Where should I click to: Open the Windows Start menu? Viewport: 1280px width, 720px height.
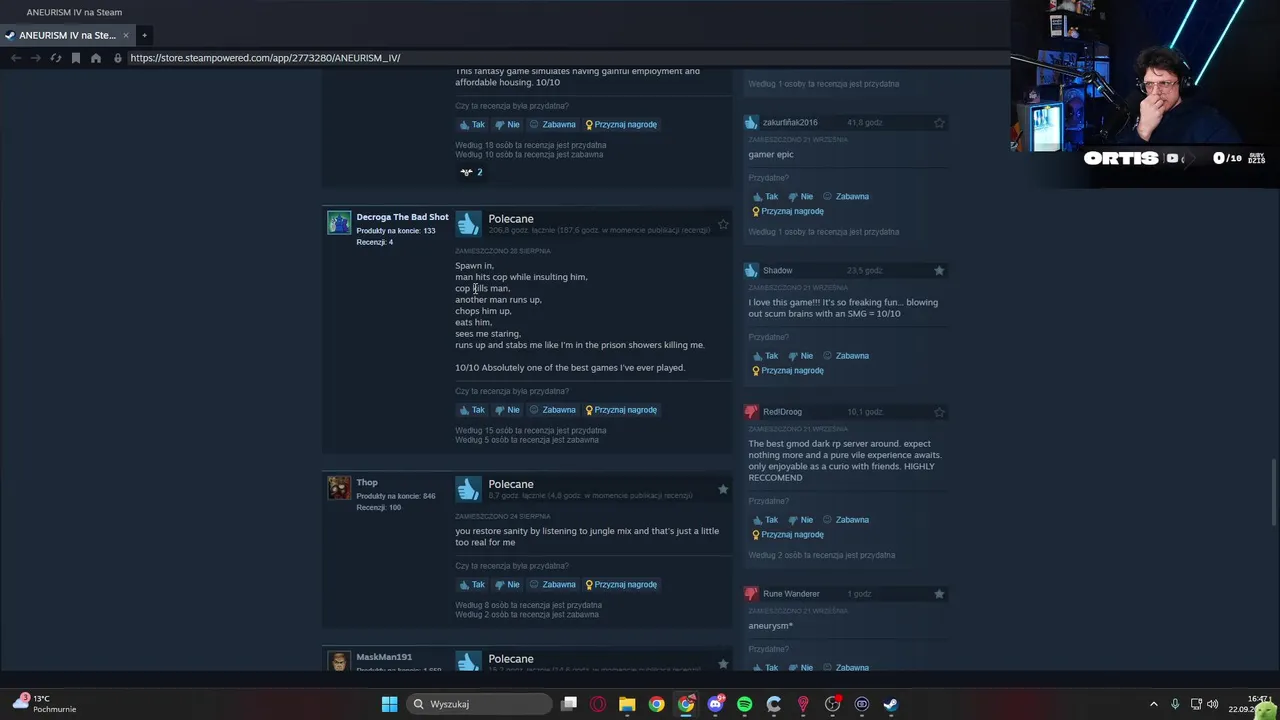(389, 704)
